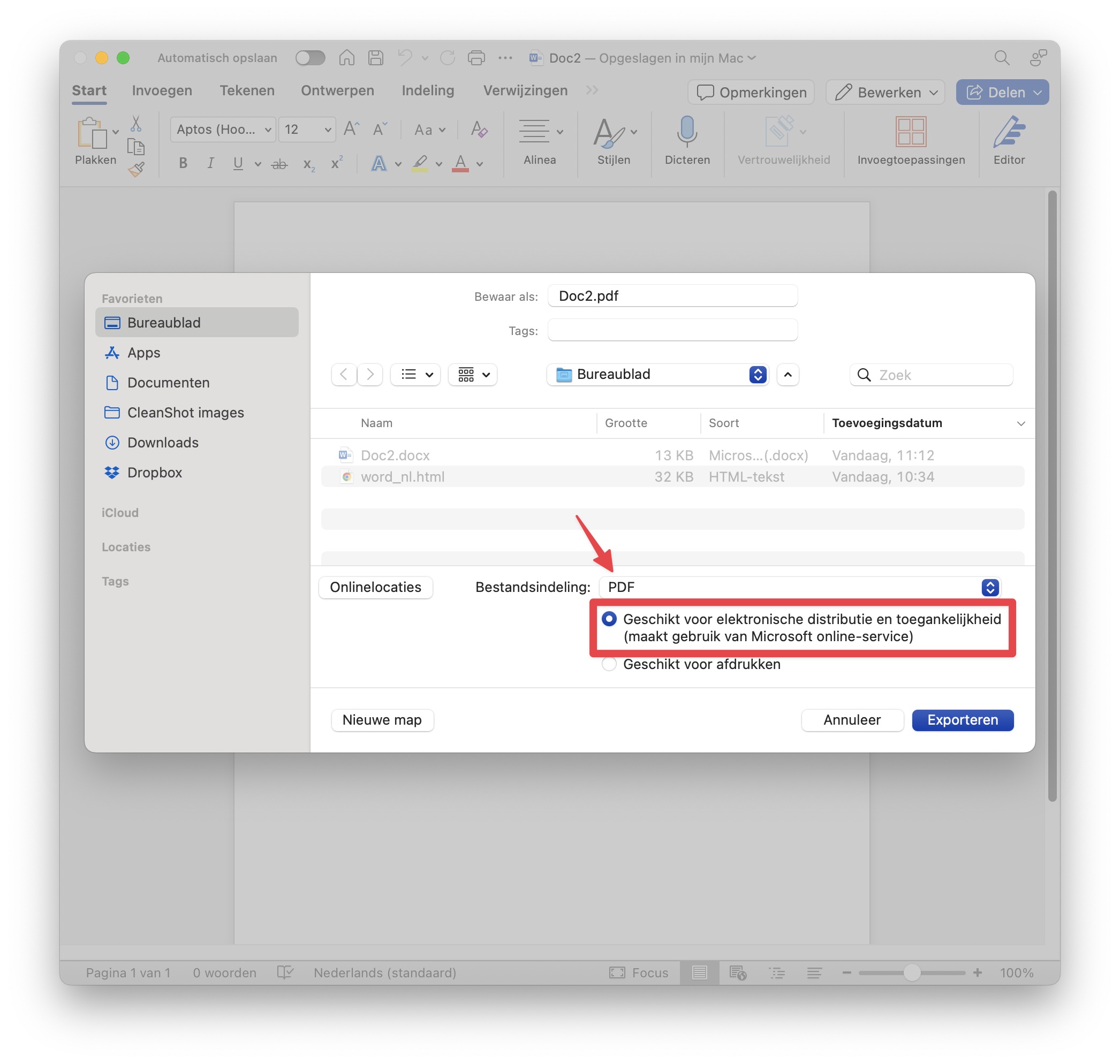
Task: Open the Bureaublad location popup
Action: click(657, 374)
